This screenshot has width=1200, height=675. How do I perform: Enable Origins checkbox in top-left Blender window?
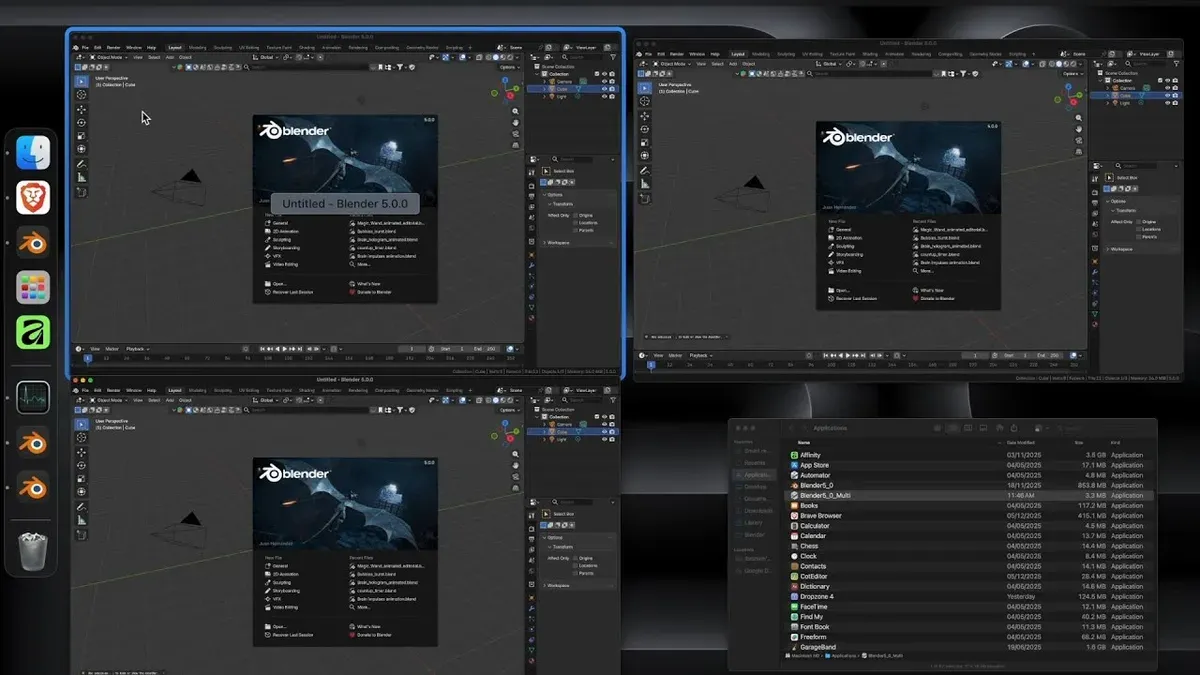pyautogui.click(x=576, y=215)
